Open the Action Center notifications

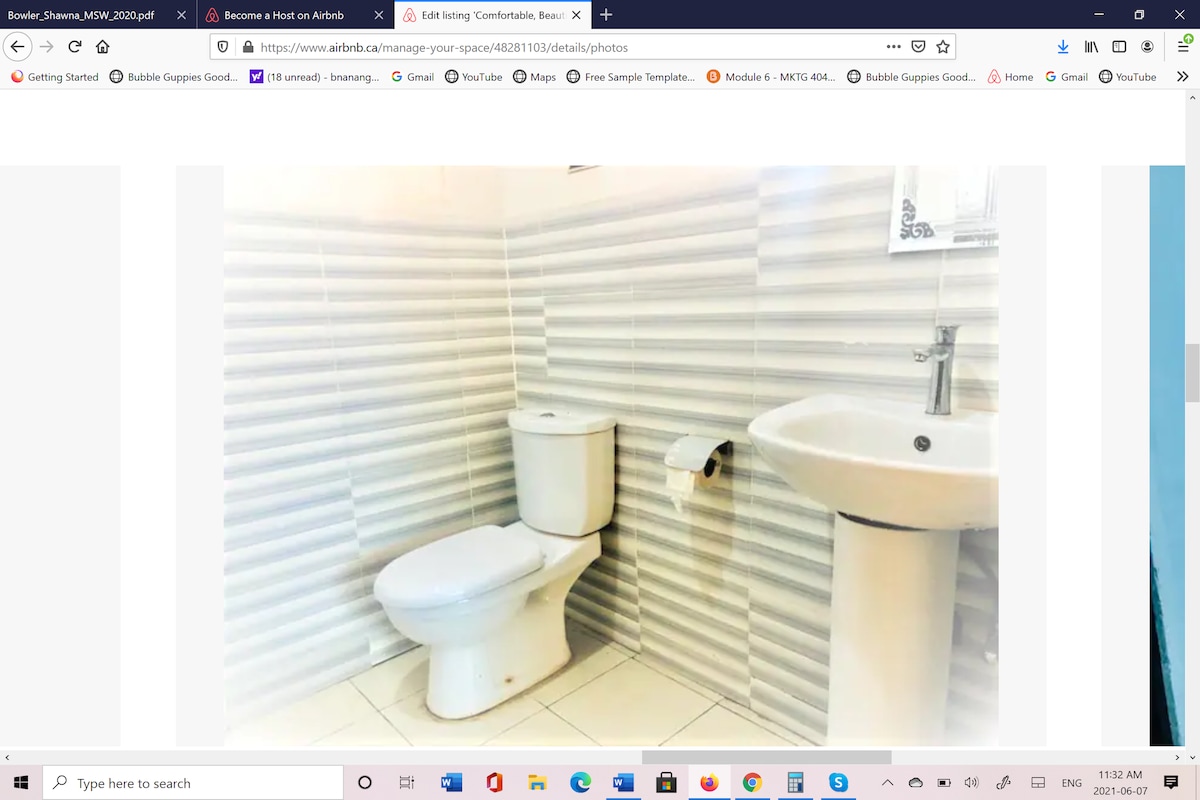[1171, 783]
